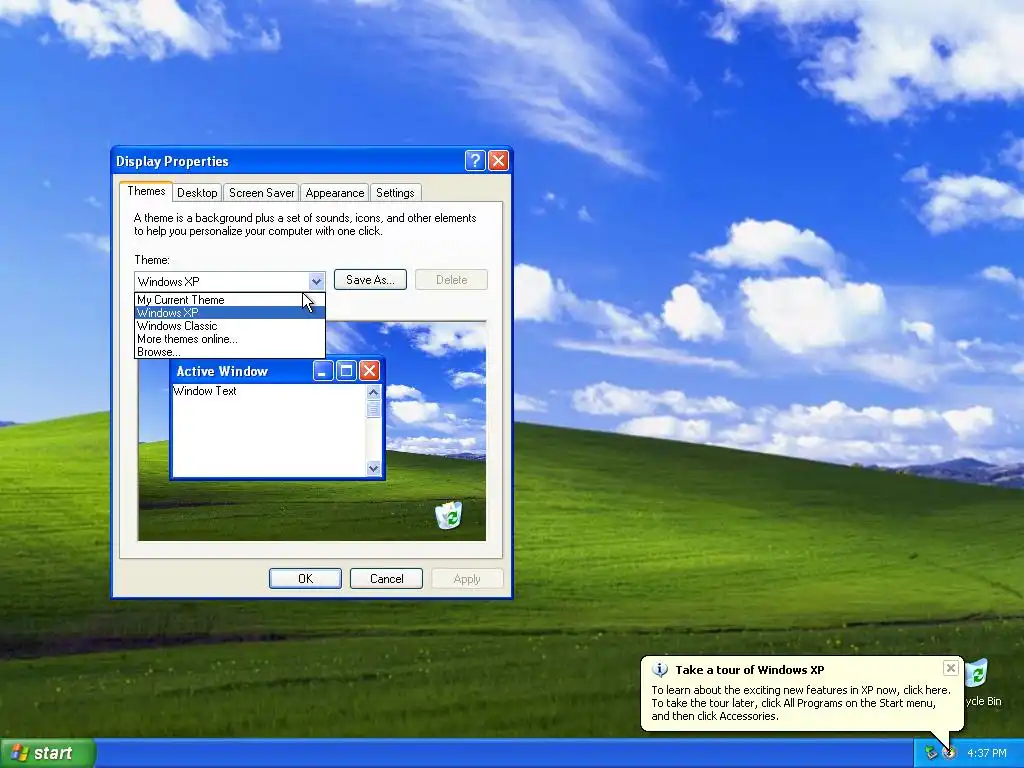
Task: Click the Window Text in preview
Action: point(204,391)
